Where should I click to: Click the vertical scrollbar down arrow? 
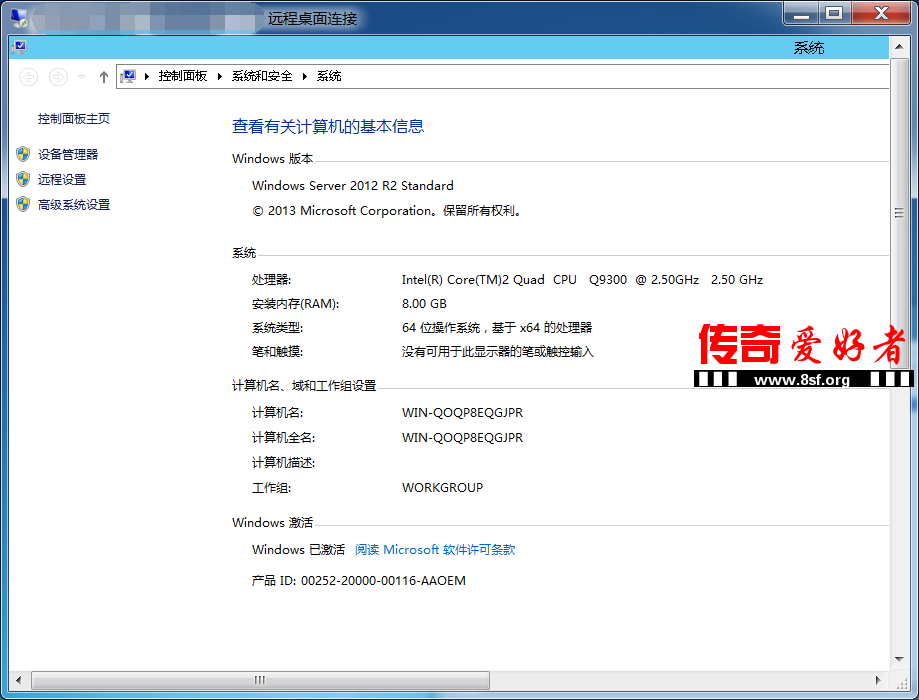tap(898, 660)
